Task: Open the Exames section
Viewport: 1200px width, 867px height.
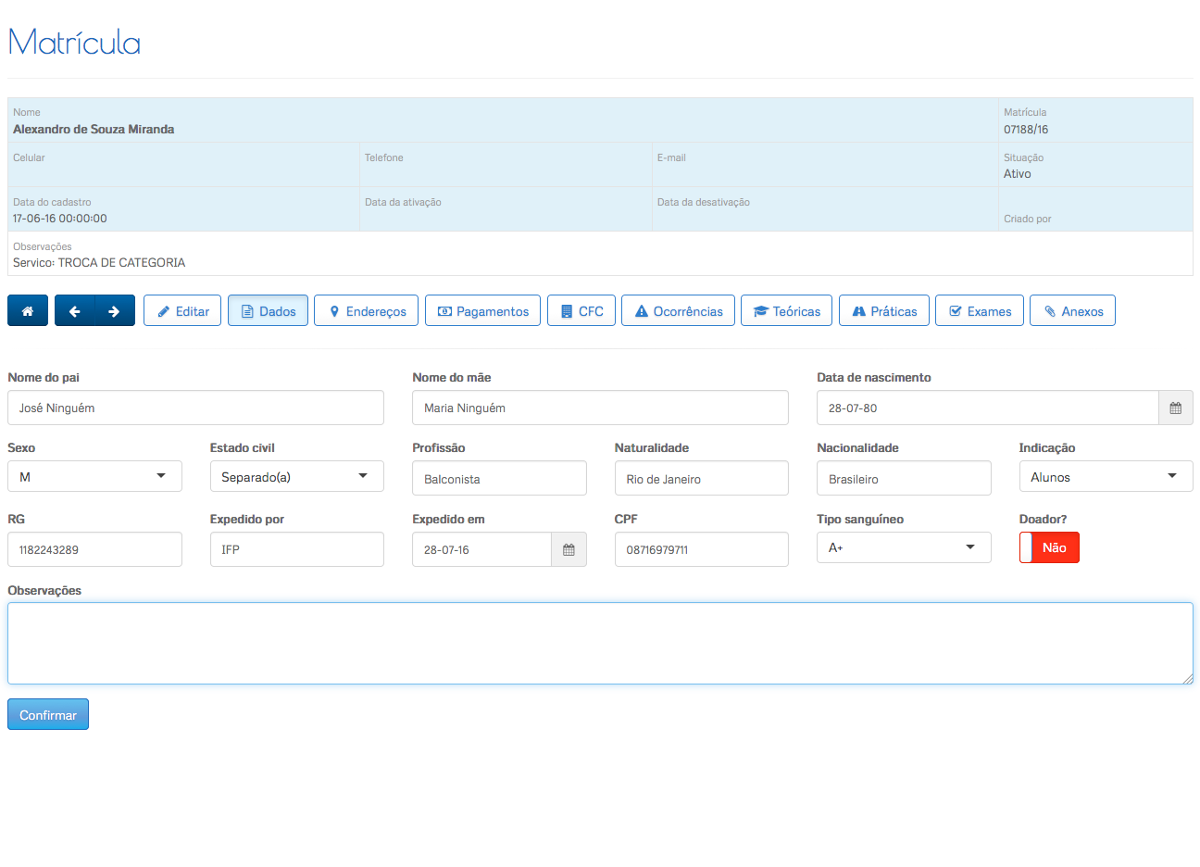Action: [x=979, y=311]
